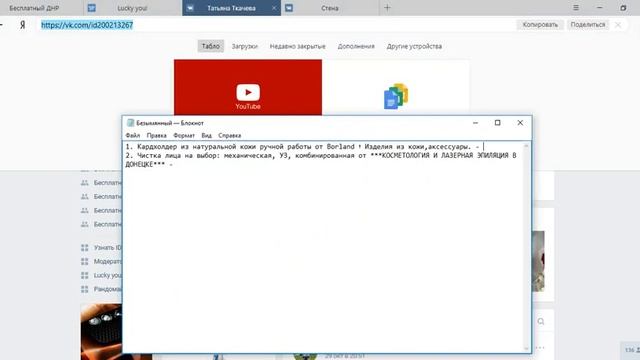
Task: Open the Дополнения section
Action: coord(356,46)
